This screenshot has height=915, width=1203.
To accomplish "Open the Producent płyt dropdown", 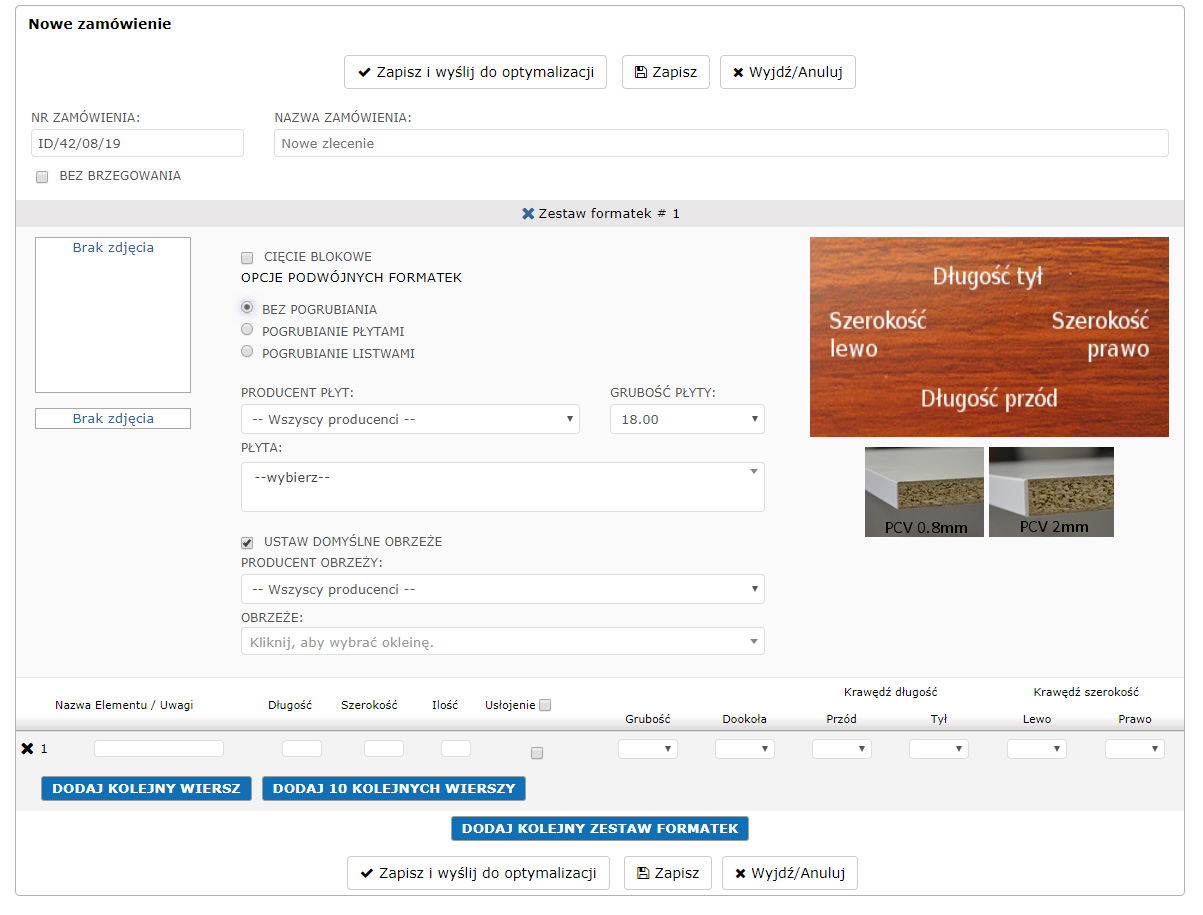I will click(410, 419).
